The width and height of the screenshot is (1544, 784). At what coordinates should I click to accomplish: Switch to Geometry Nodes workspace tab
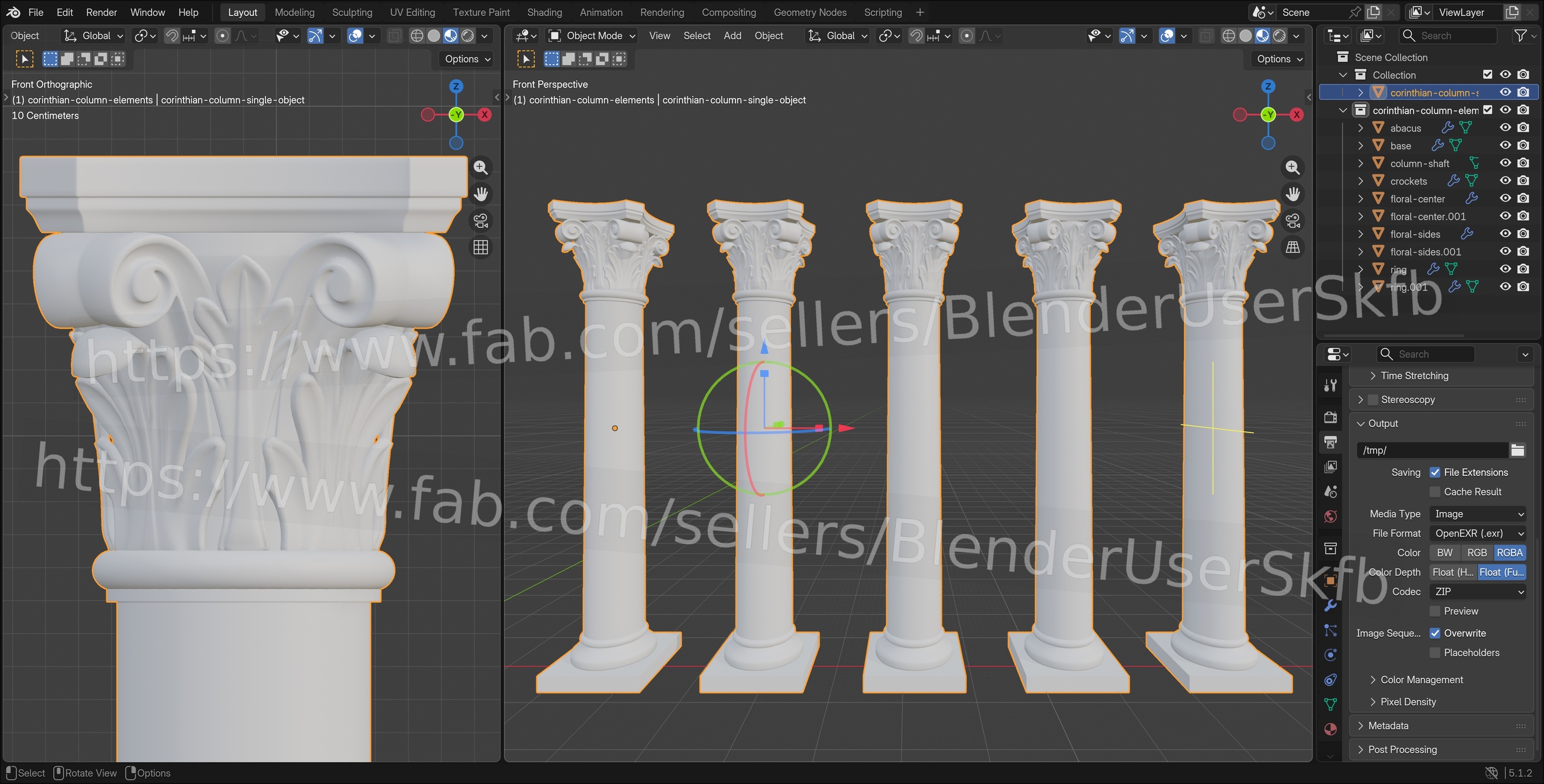tap(810, 12)
